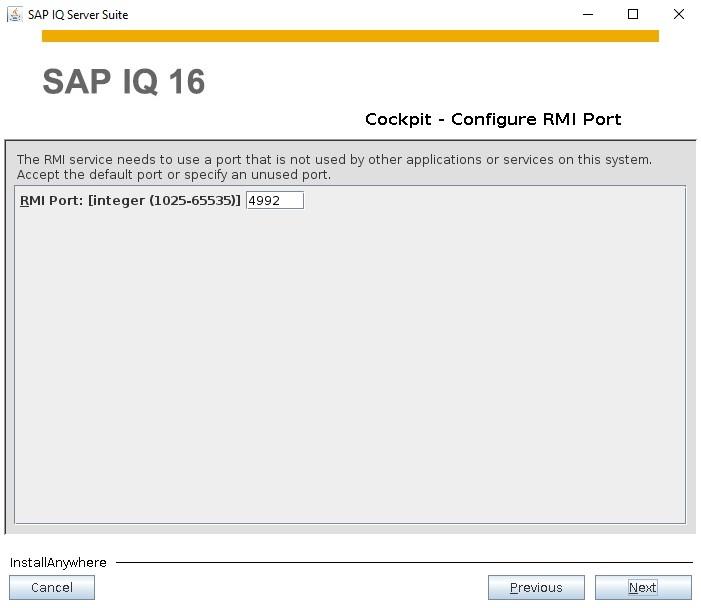The image size is (701, 608).
Task: Click the Next button
Action: 642,587
